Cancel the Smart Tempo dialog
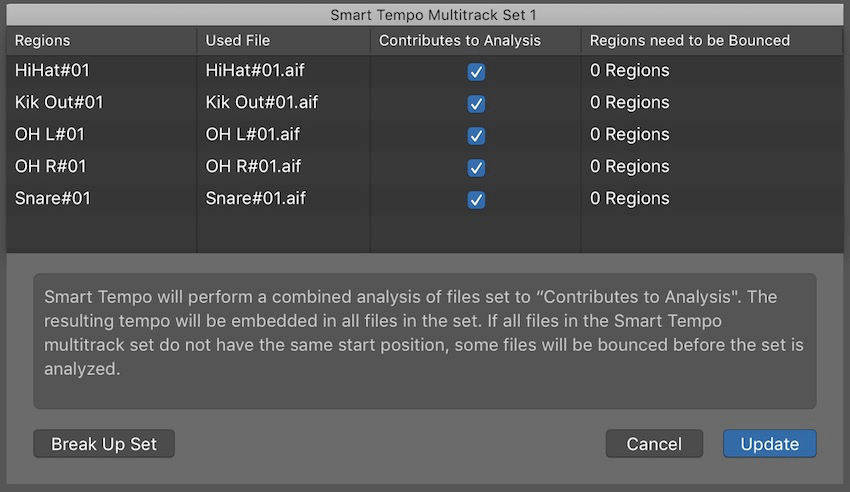 click(654, 444)
